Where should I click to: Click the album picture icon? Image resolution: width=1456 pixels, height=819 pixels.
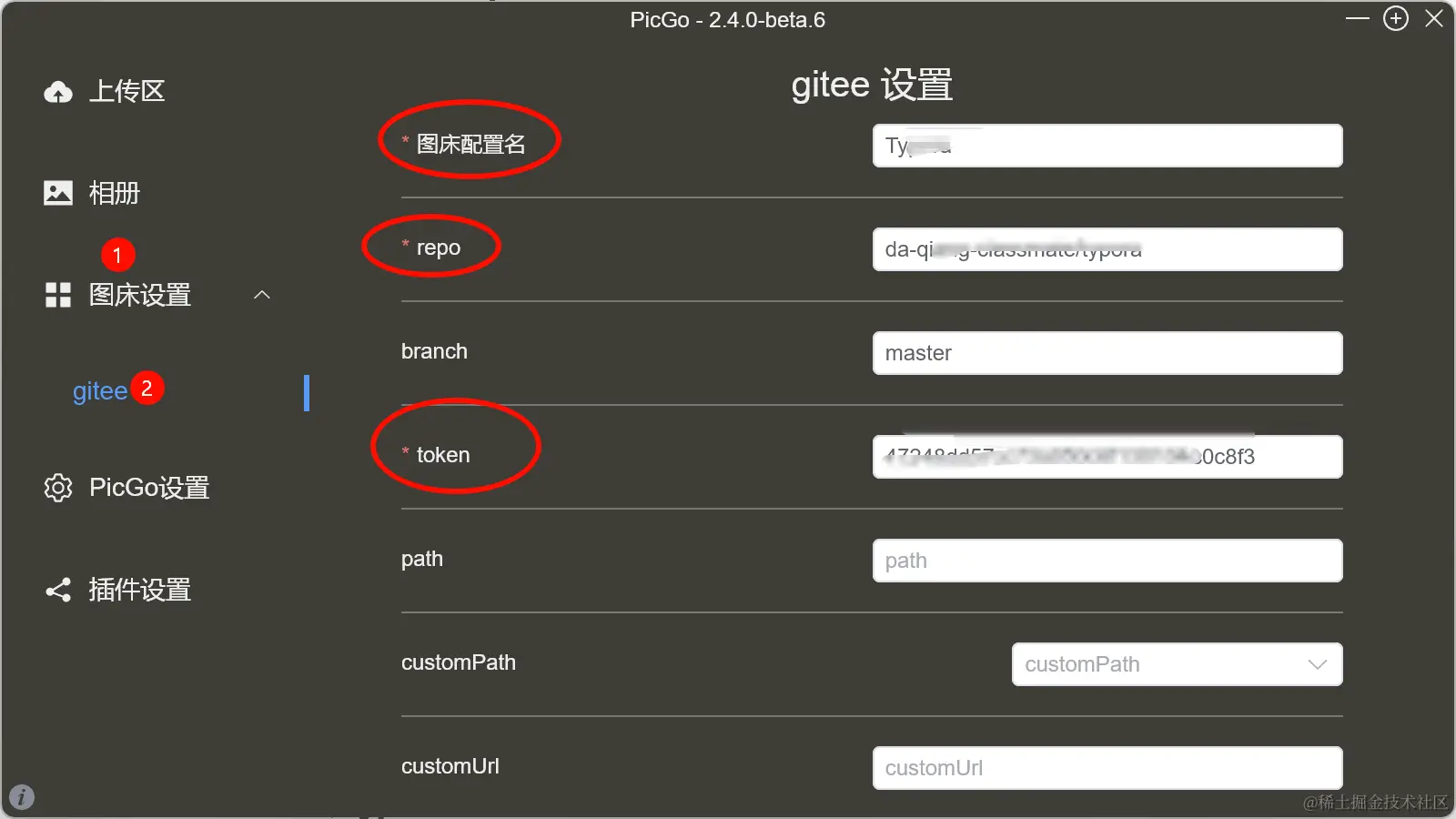pyautogui.click(x=58, y=193)
